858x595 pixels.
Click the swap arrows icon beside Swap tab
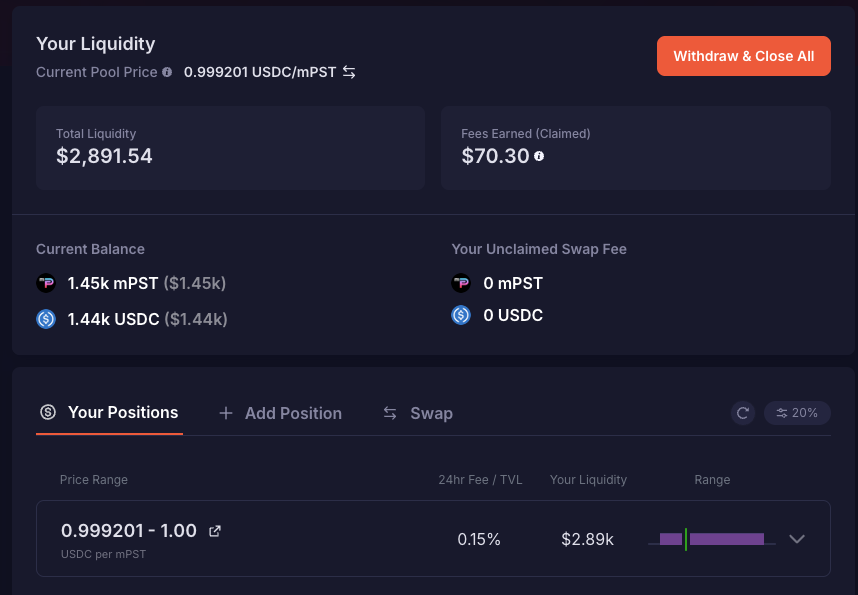point(389,412)
